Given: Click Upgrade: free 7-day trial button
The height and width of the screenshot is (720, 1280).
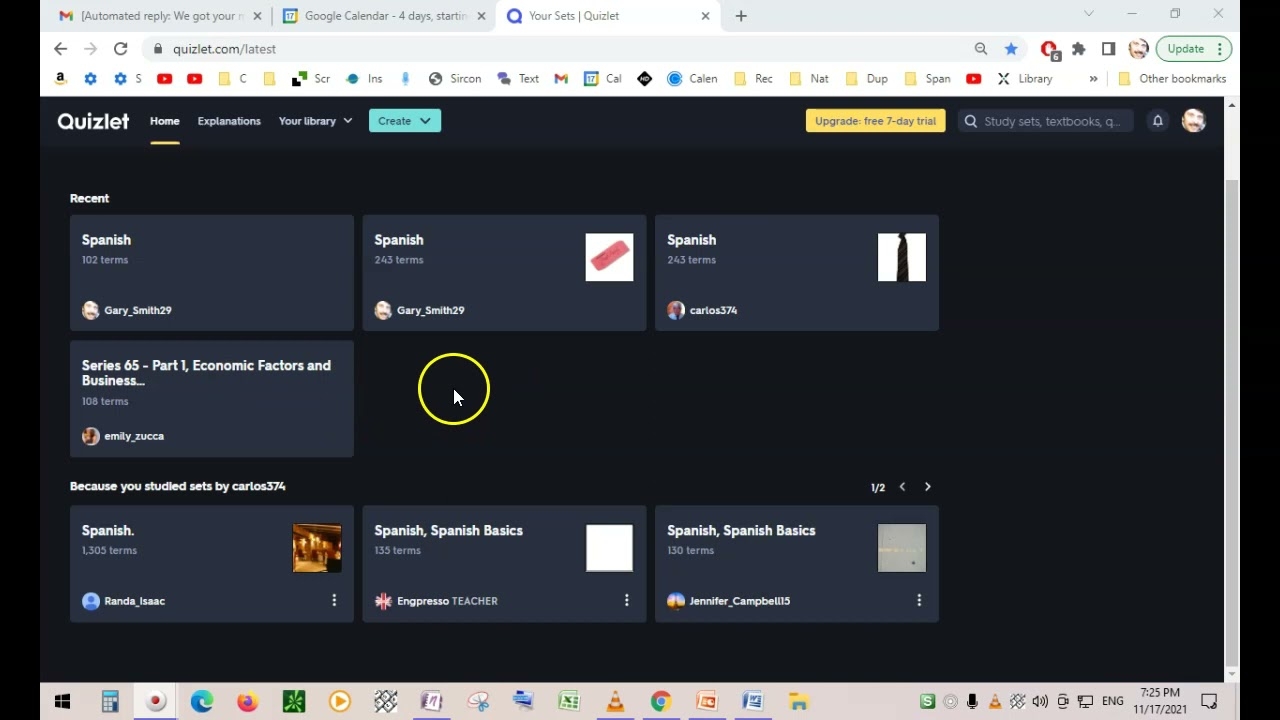Looking at the screenshot, I should tap(875, 121).
